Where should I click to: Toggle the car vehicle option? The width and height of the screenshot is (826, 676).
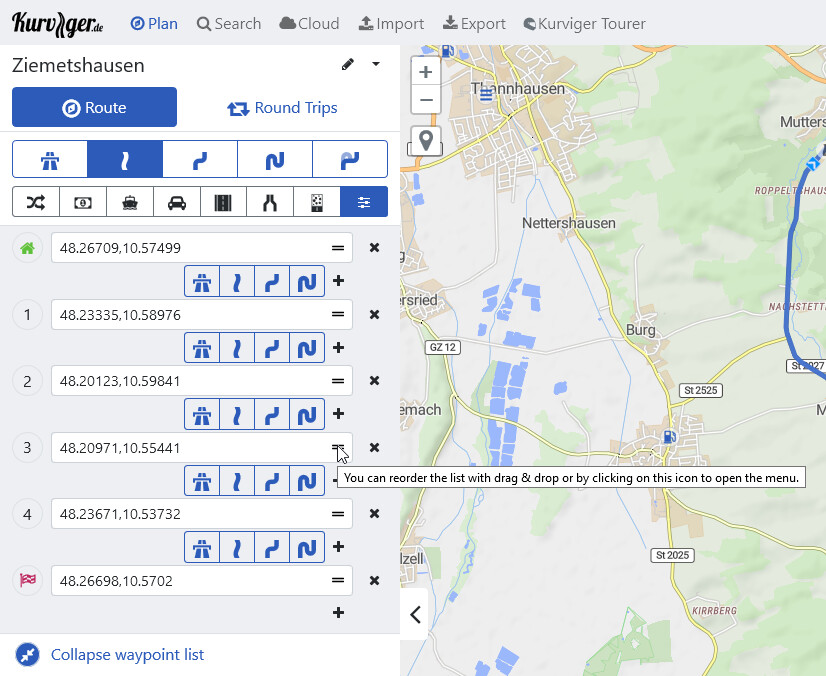(x=176, y=202)
